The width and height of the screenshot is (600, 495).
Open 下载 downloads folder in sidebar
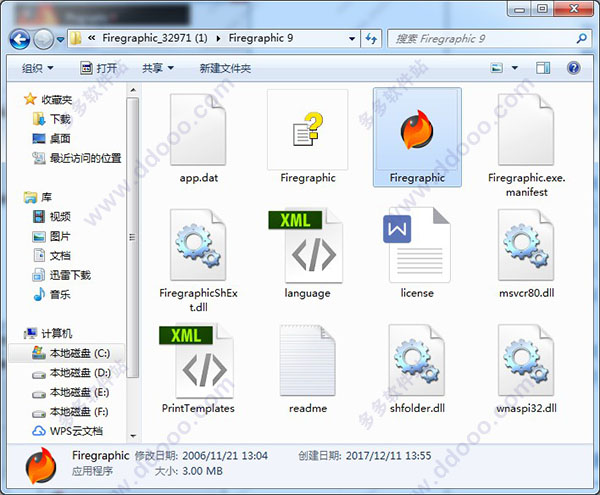pyautogui.click(x=52, y=119)
